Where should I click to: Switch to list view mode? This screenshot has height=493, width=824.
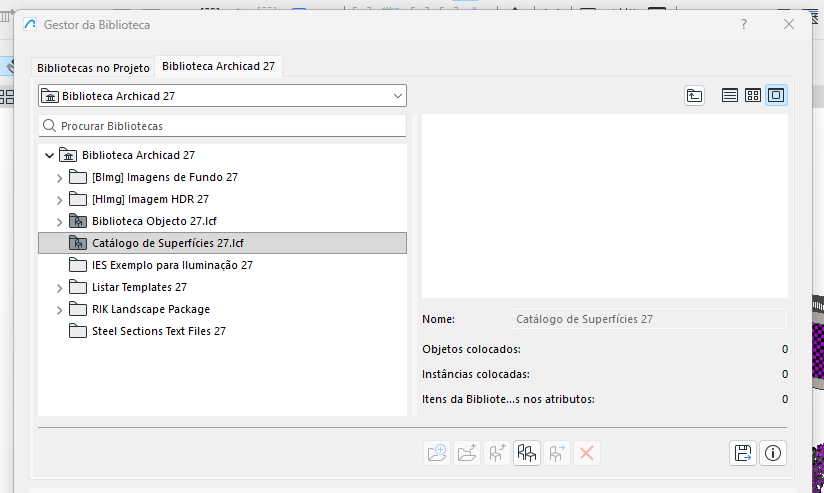[x=729, y=95]
